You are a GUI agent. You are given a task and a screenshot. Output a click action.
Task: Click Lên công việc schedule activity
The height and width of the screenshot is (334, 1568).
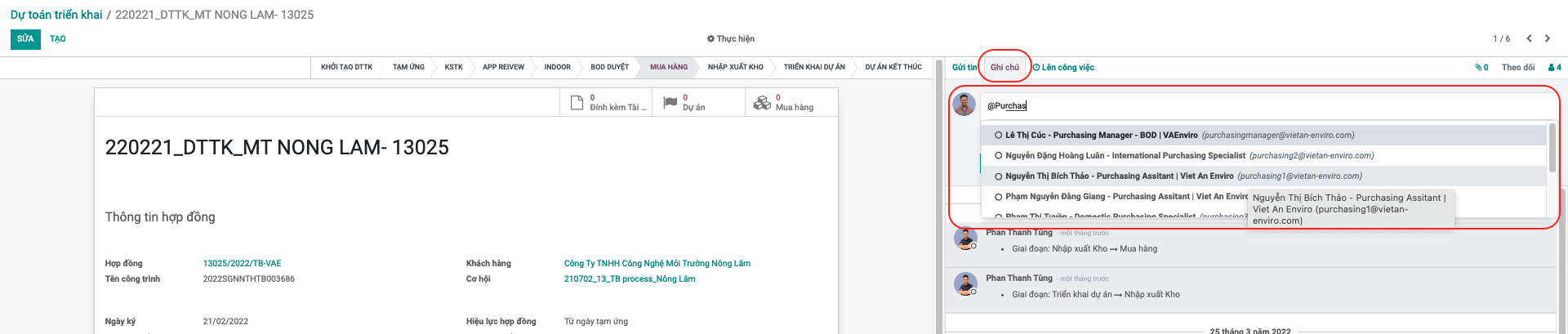point(1063,68)
